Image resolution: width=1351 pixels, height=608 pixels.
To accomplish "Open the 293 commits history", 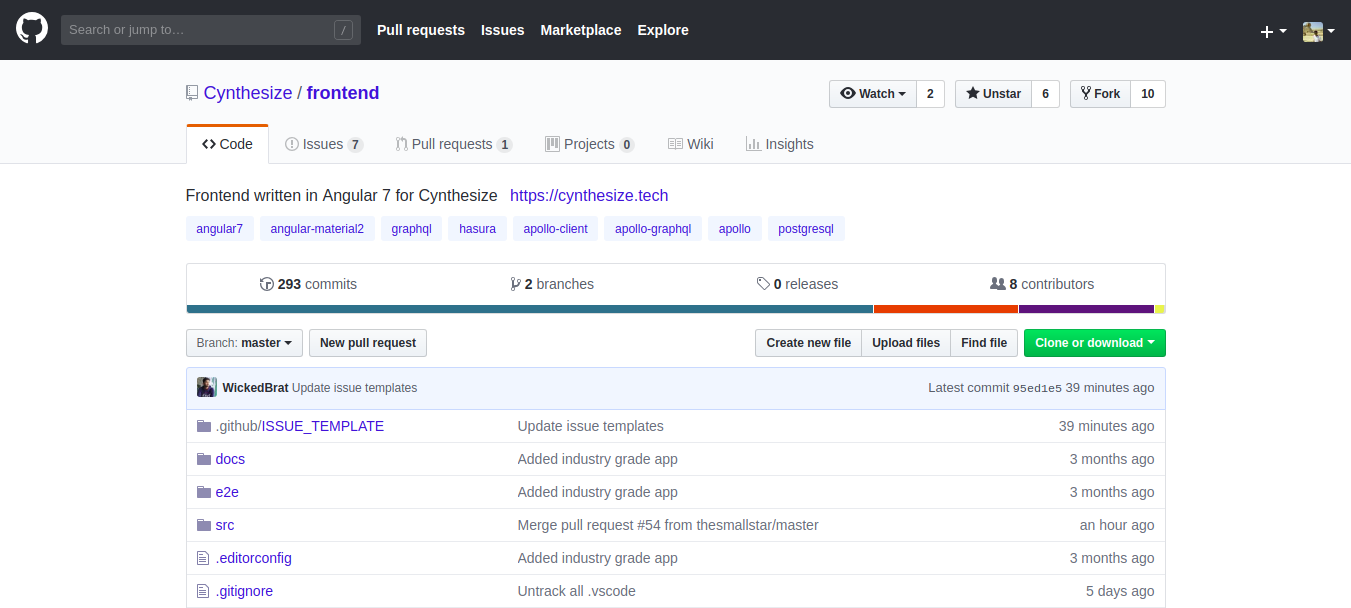I will [308, 284].
